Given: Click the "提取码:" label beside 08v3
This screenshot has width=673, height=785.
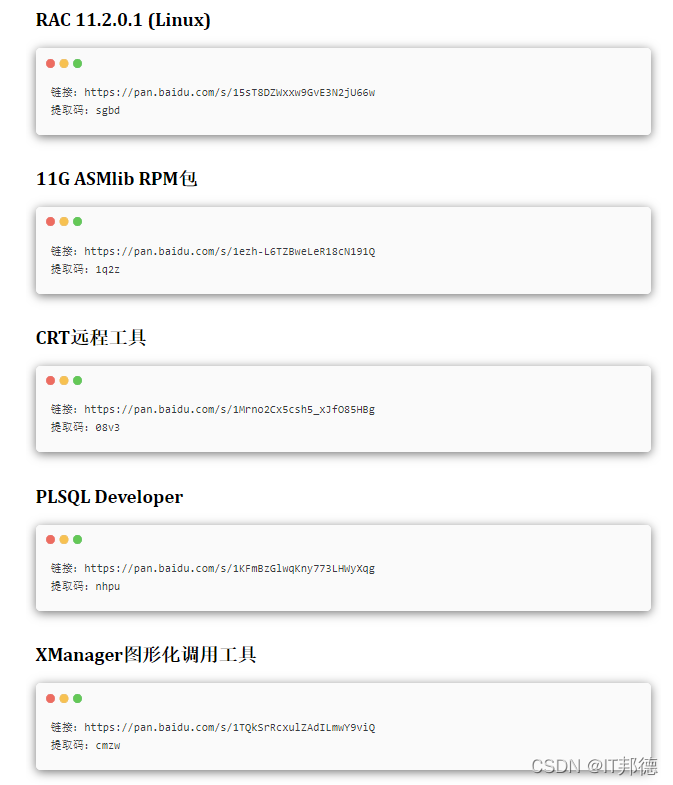Looking at the screenshot, I should tap(70, 428).
